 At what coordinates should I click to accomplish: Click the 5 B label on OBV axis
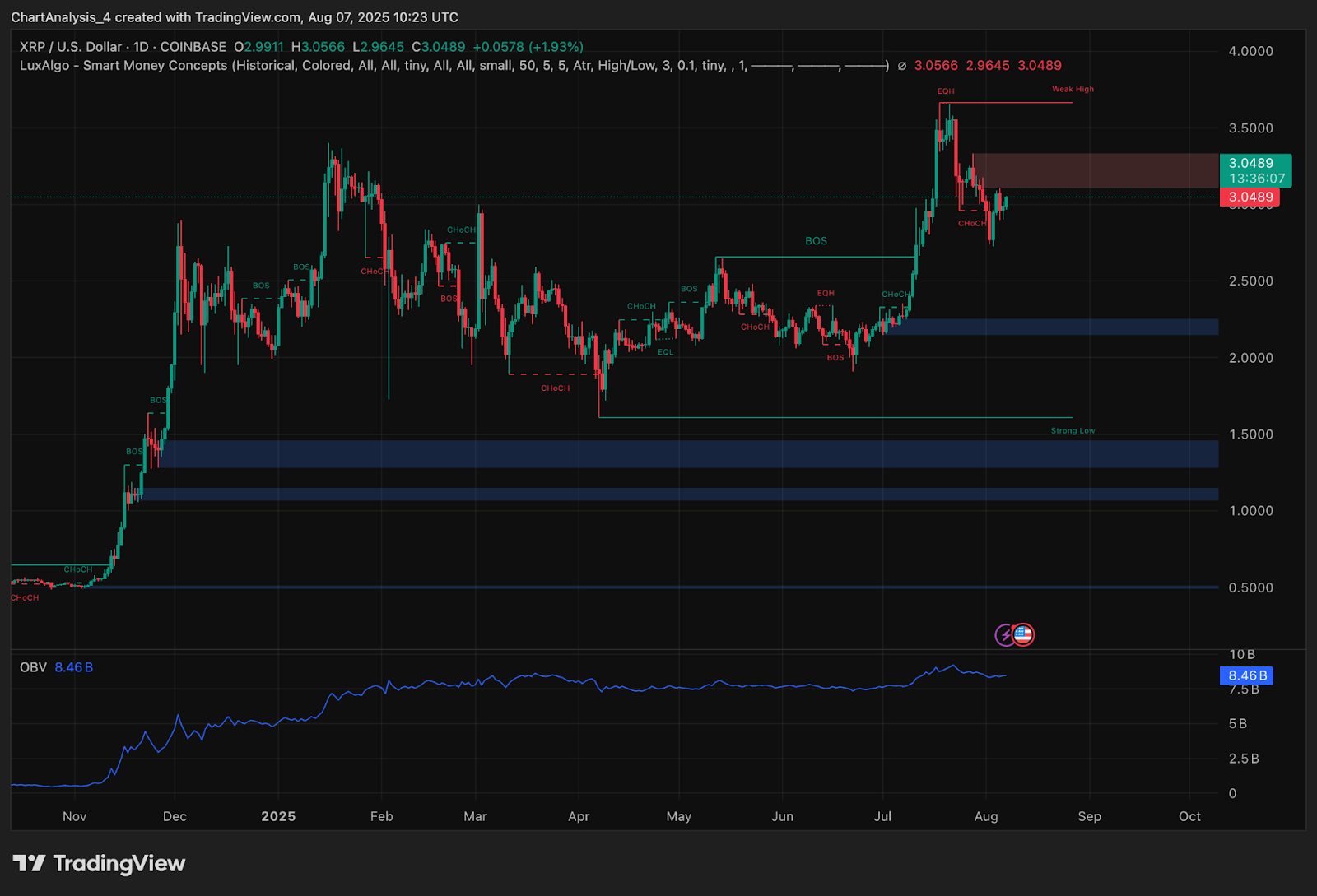[x=1238, y=724]
